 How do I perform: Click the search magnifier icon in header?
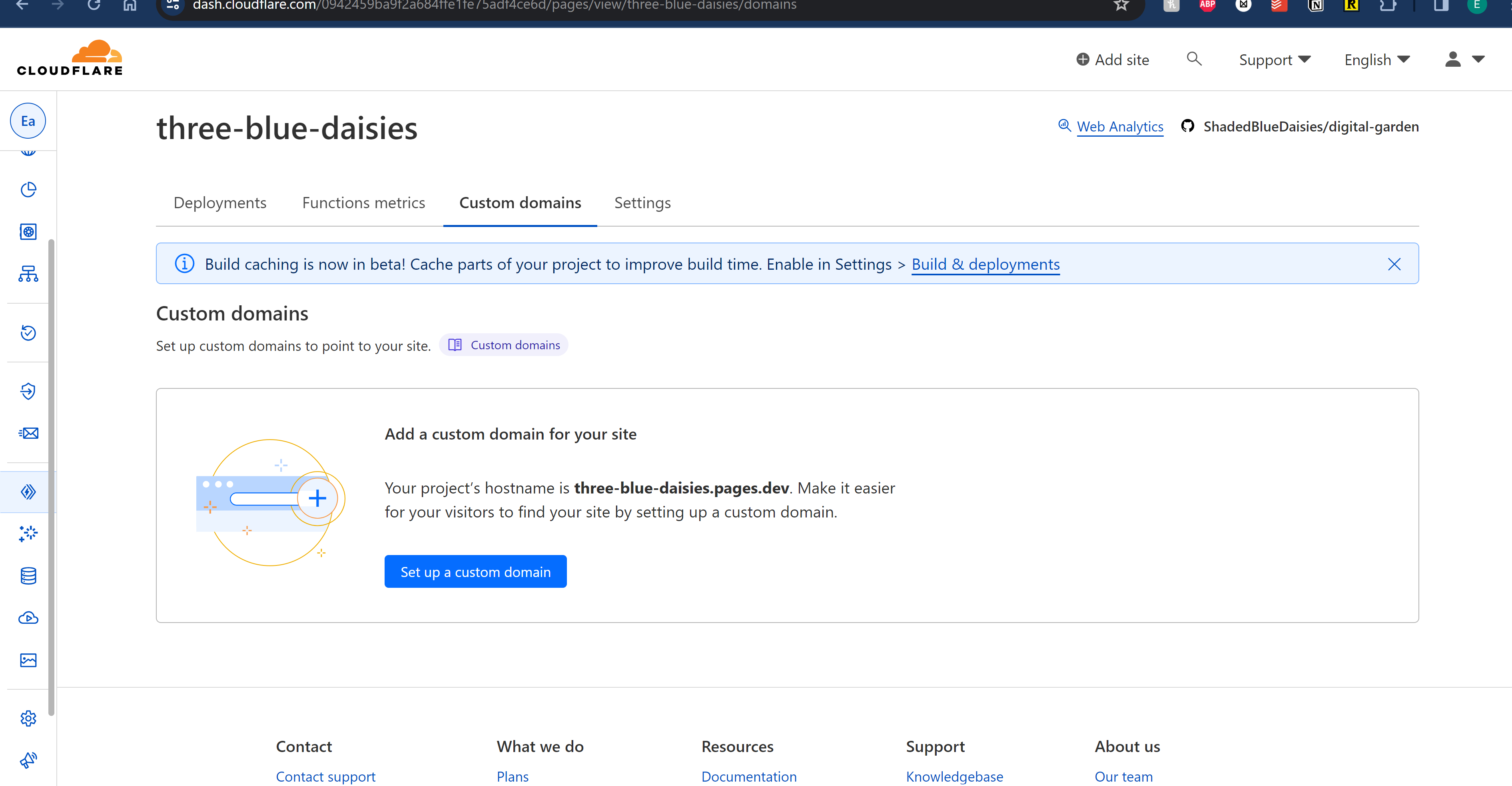[x=1194, y=59]
